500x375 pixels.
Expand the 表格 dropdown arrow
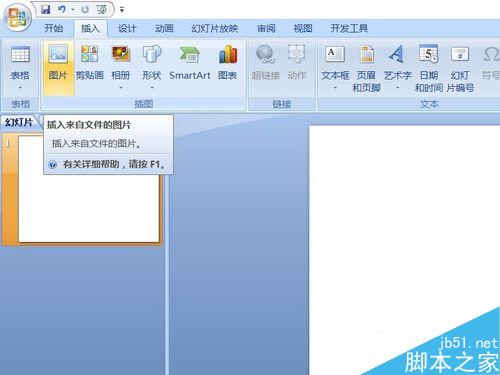[x=20, y=88]
